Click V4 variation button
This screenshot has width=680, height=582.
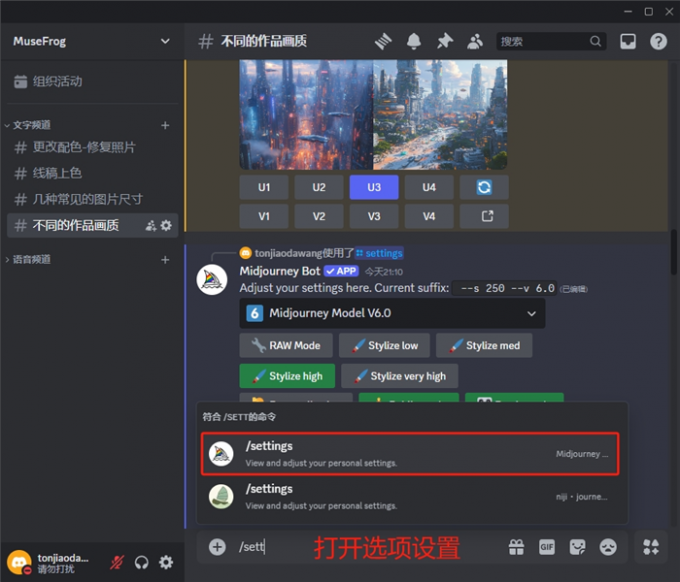click(429, 216)
